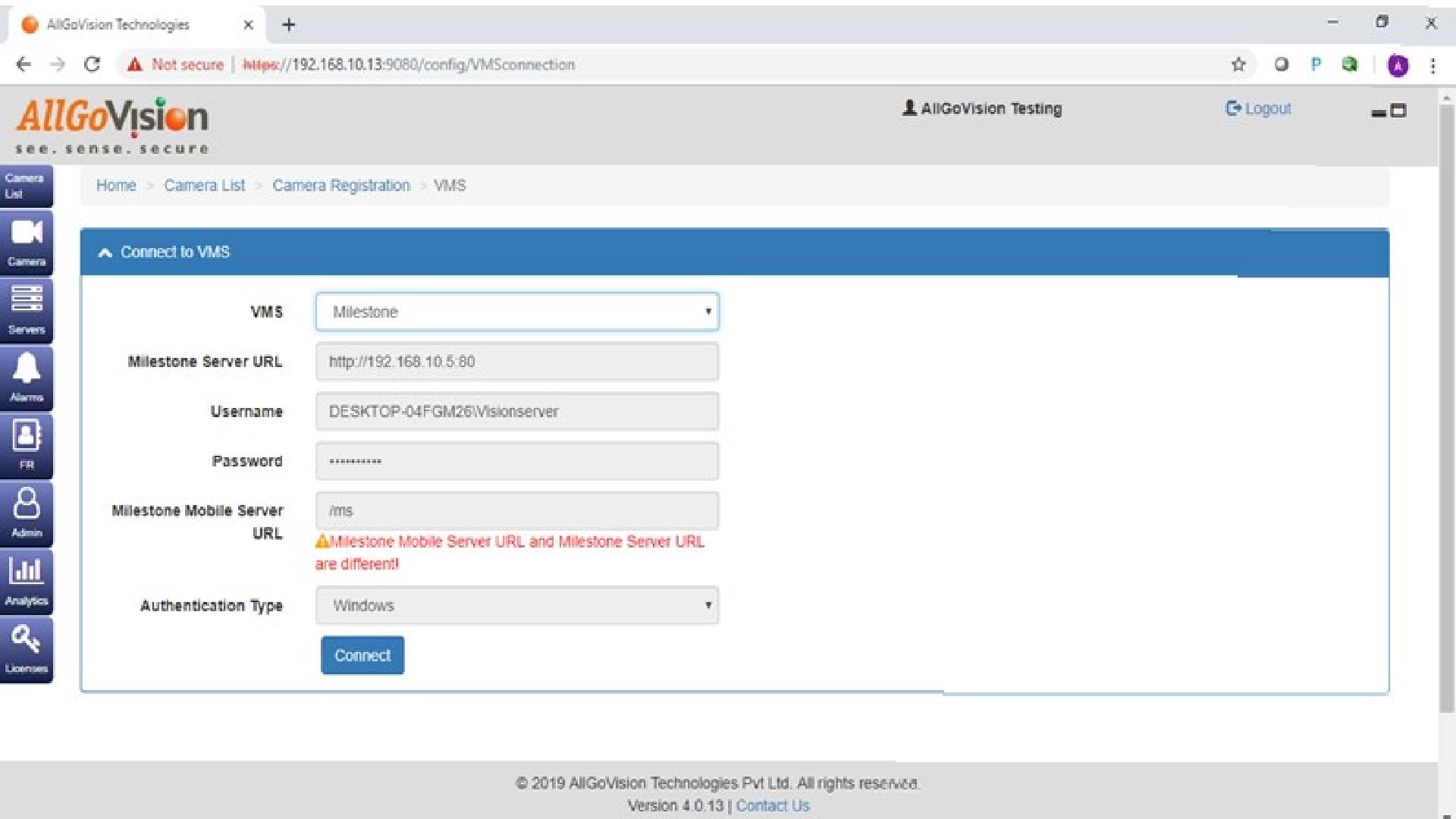Open the browser profile avatar
The image size is (1456, 819).
[x=1398, y=65]
